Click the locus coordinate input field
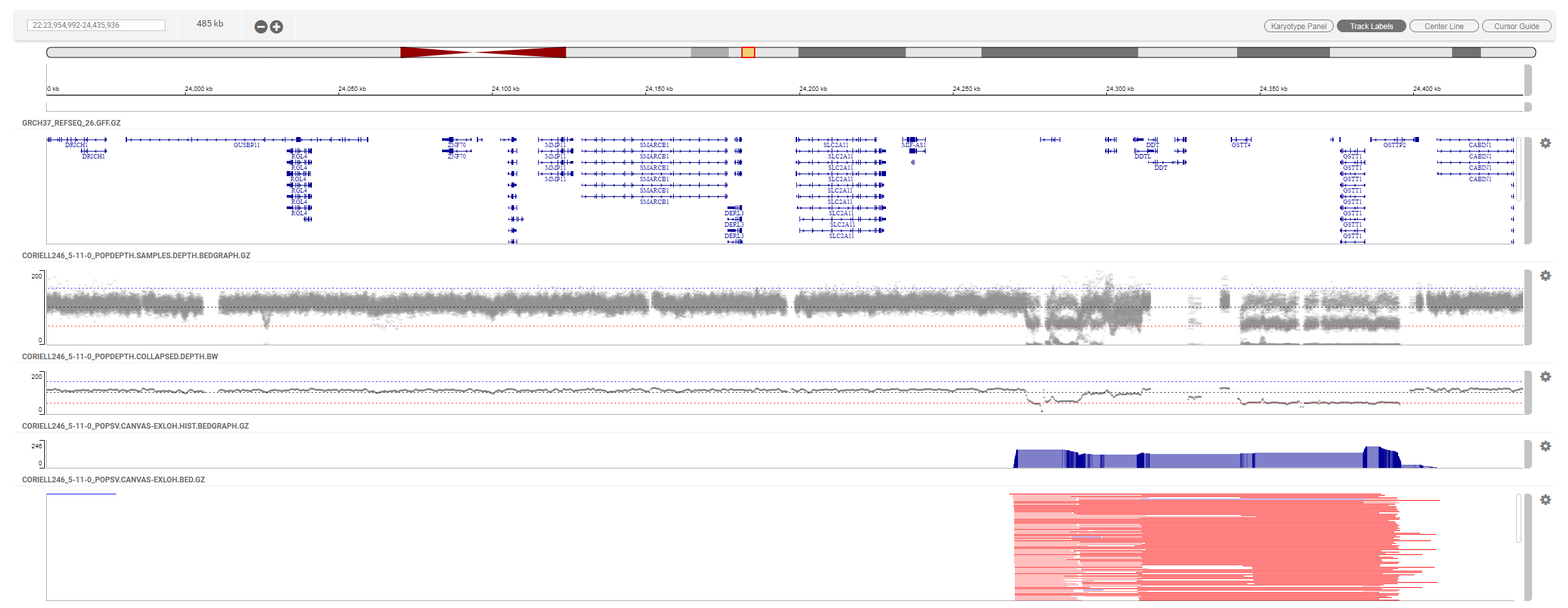This screenshot has height=608, width=1568. pyautogui.click(x=96, y=25)
